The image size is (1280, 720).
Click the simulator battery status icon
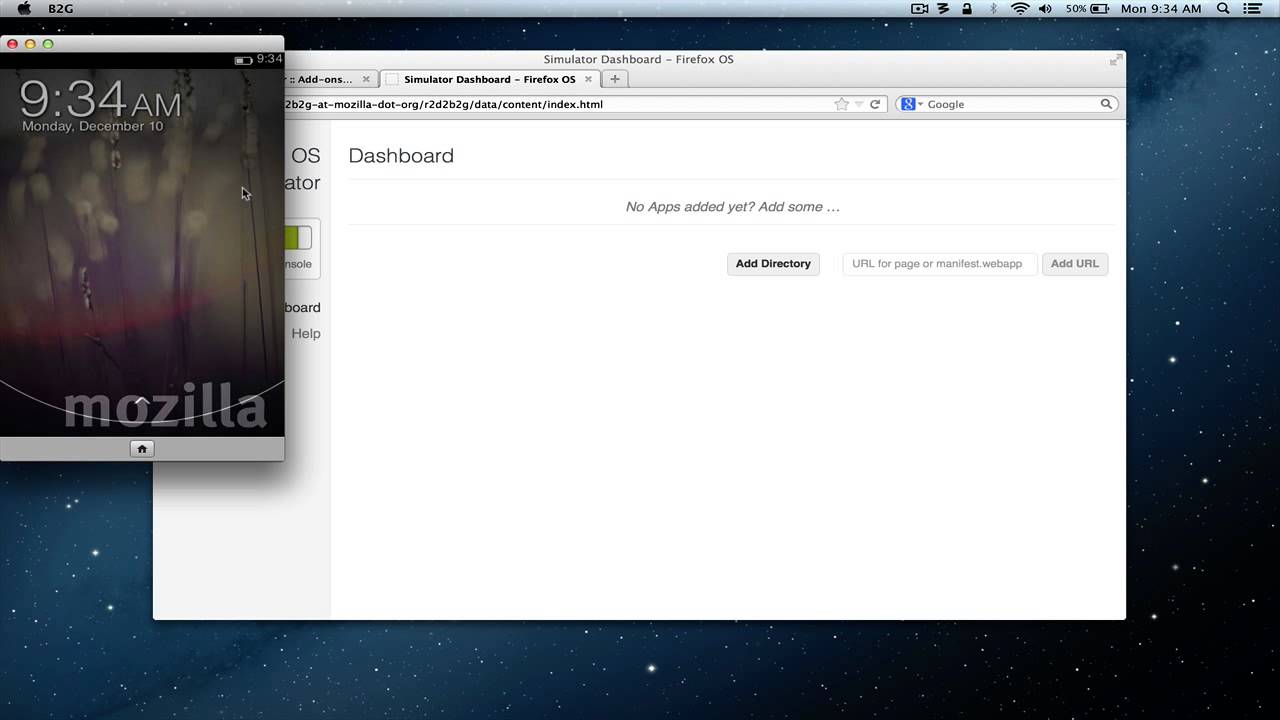[x=243, y=60]
